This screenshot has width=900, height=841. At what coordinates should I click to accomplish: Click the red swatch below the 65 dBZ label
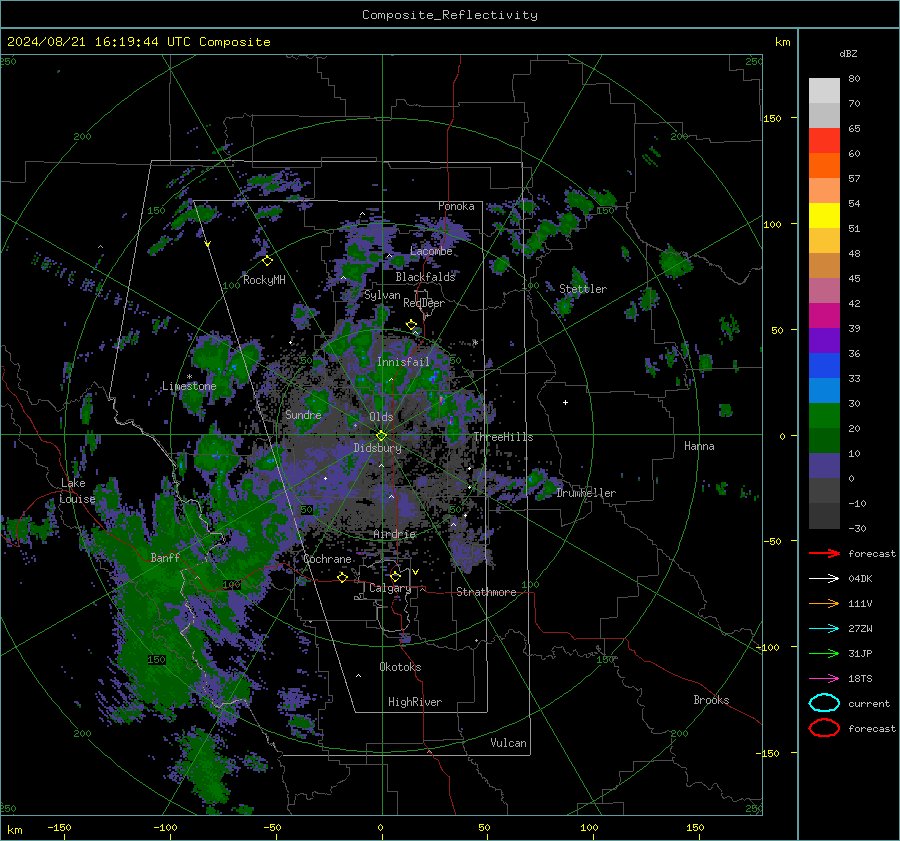[x=824, y=141]
